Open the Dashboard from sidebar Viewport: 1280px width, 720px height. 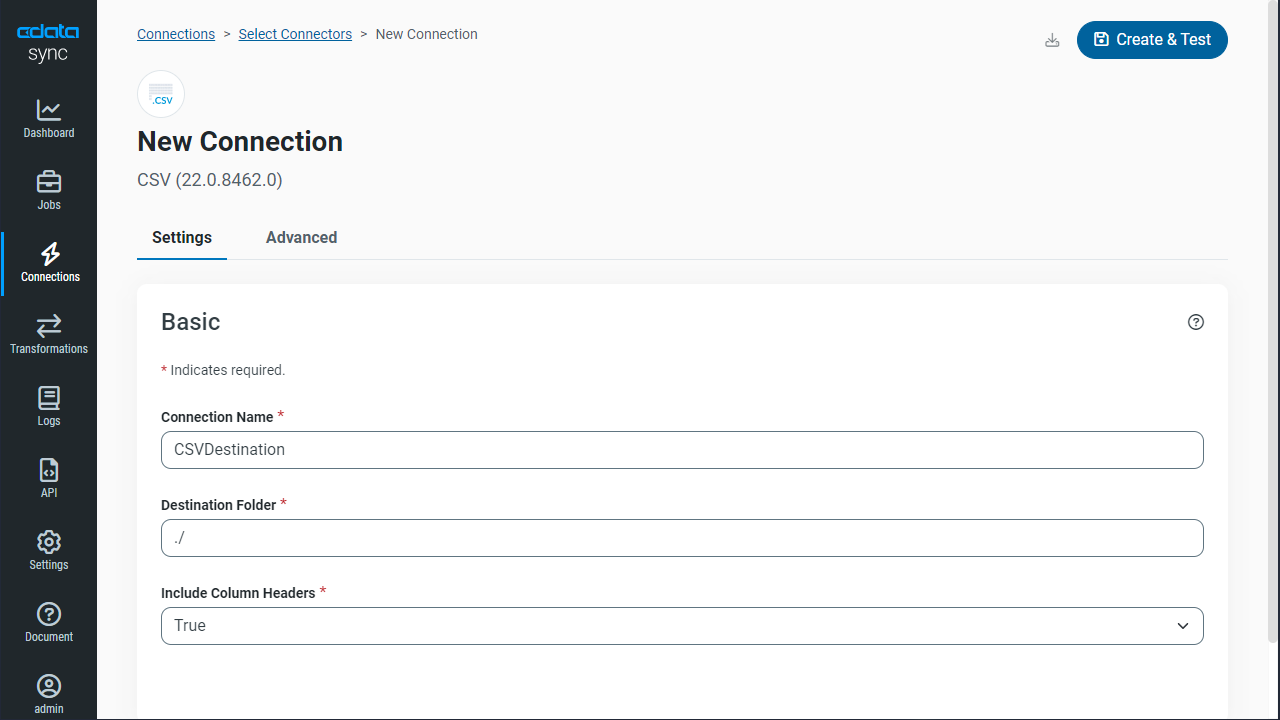point(48,118)
